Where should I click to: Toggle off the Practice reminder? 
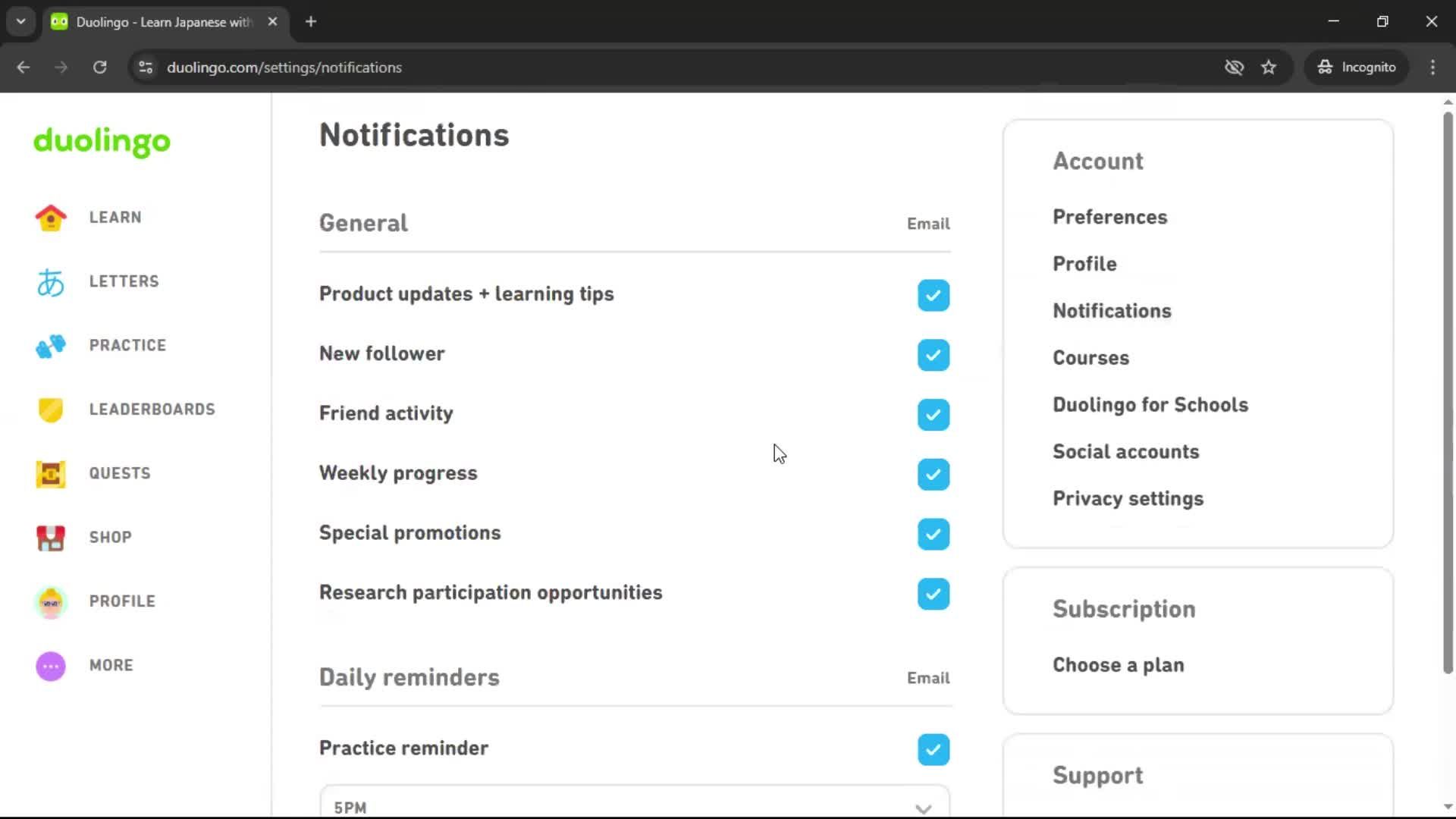(x=933, y=749)
